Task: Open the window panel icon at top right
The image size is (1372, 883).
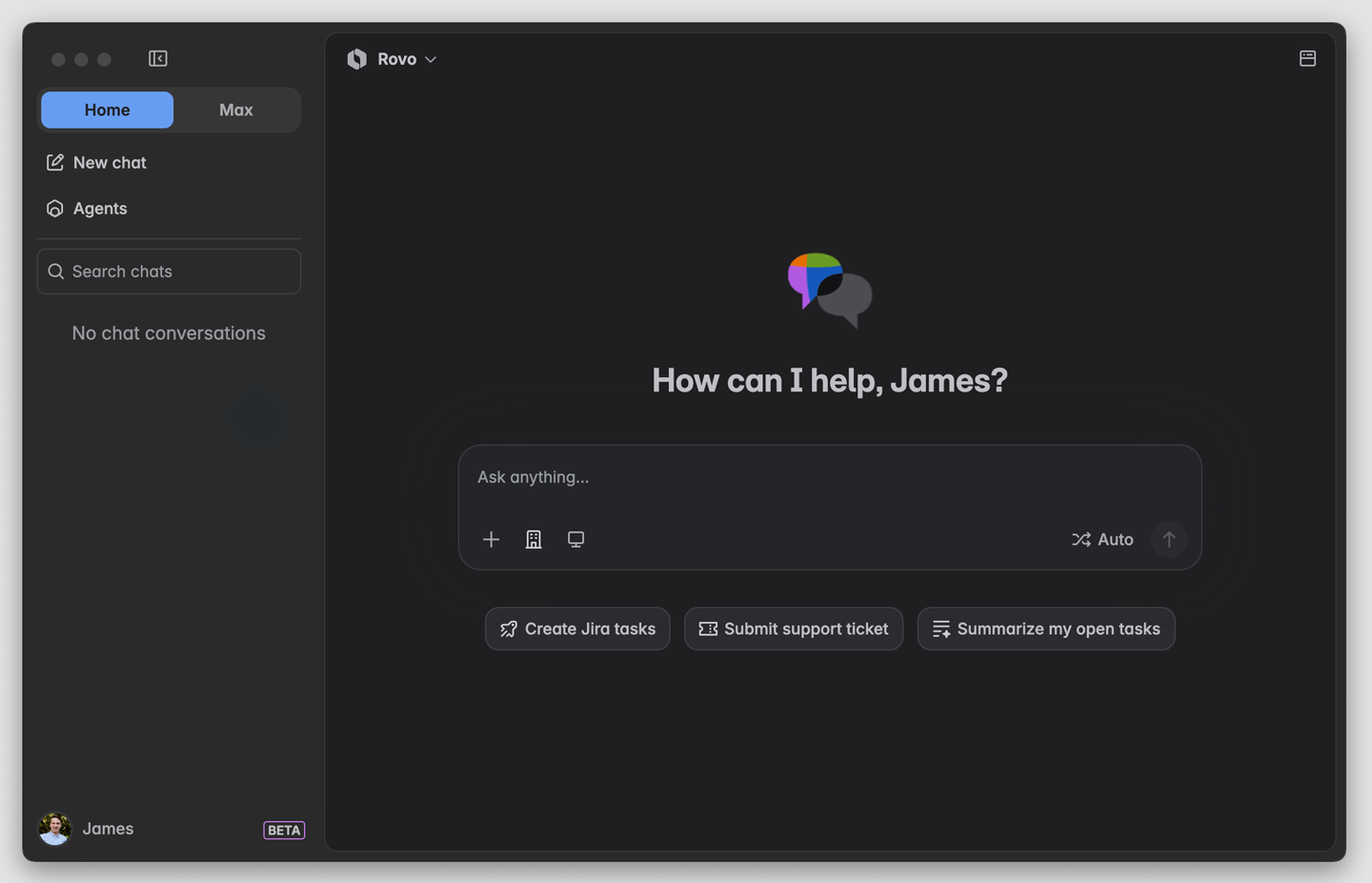Action: (x=1307, y=59)
